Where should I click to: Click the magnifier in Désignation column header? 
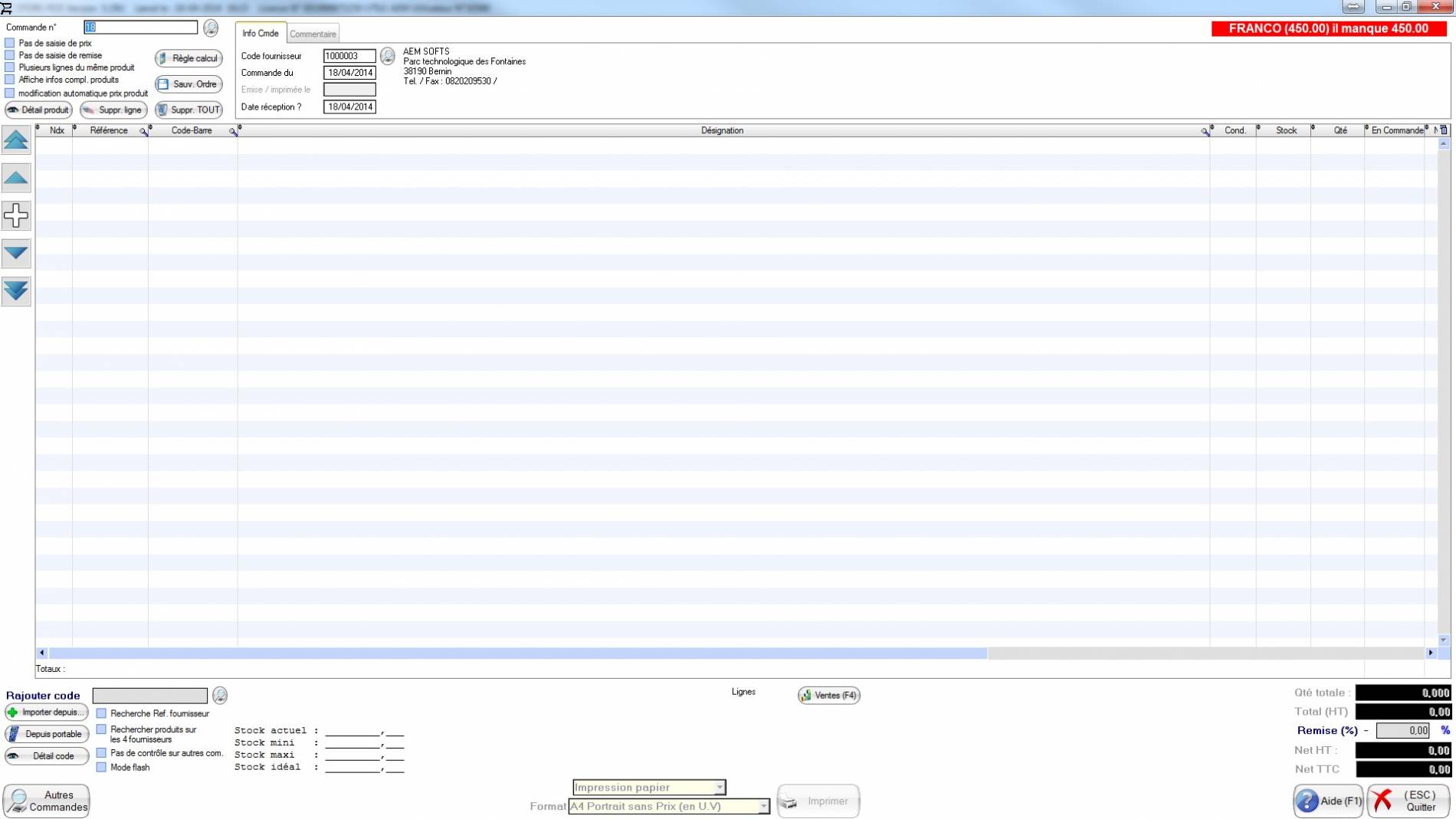click(x=1205, y=132)
